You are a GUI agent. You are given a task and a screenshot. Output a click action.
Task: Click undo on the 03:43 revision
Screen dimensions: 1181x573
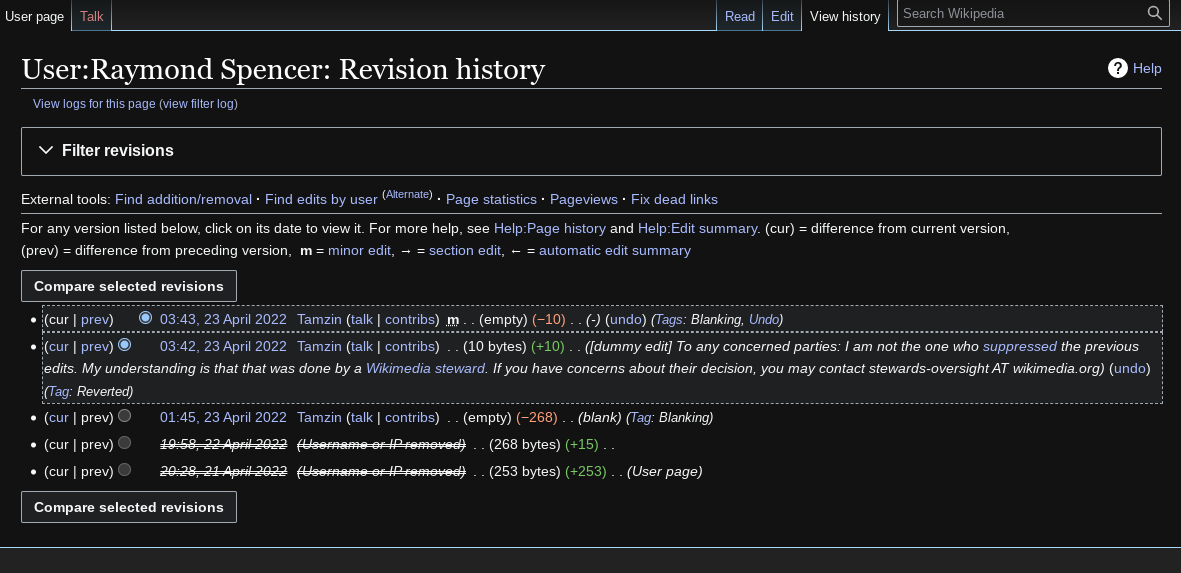click(x=625, y=319)
